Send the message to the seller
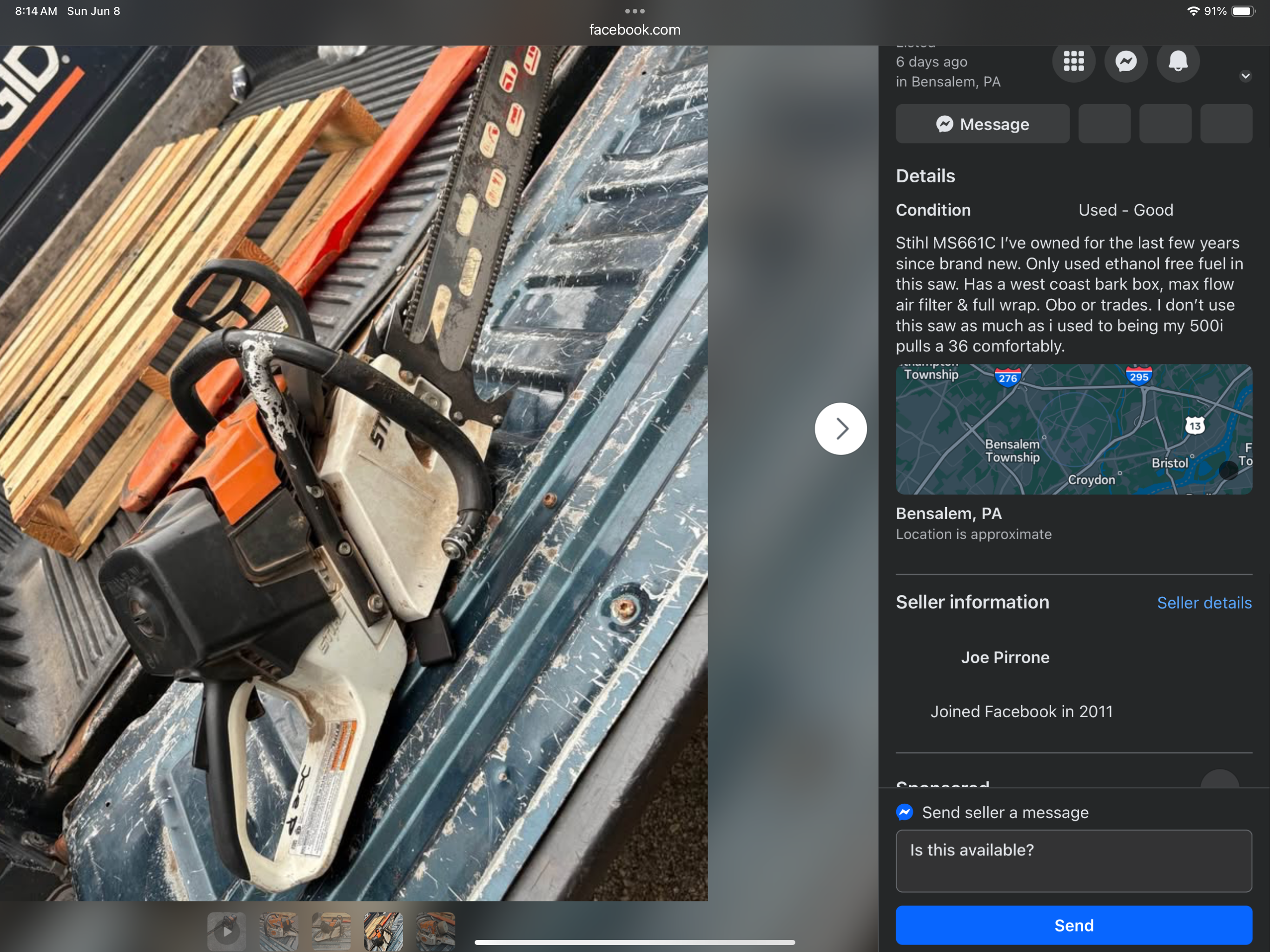This screenshot has width=1270, height=952. click(x=1074, y=926)
